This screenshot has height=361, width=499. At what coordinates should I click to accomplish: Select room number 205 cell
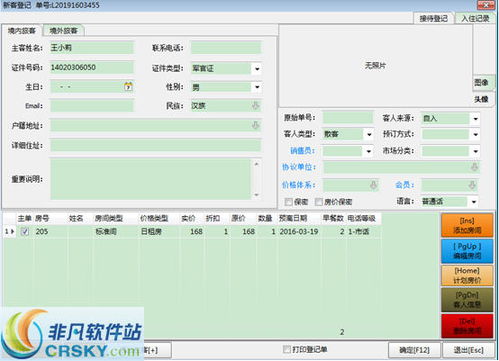click(50, 231)
